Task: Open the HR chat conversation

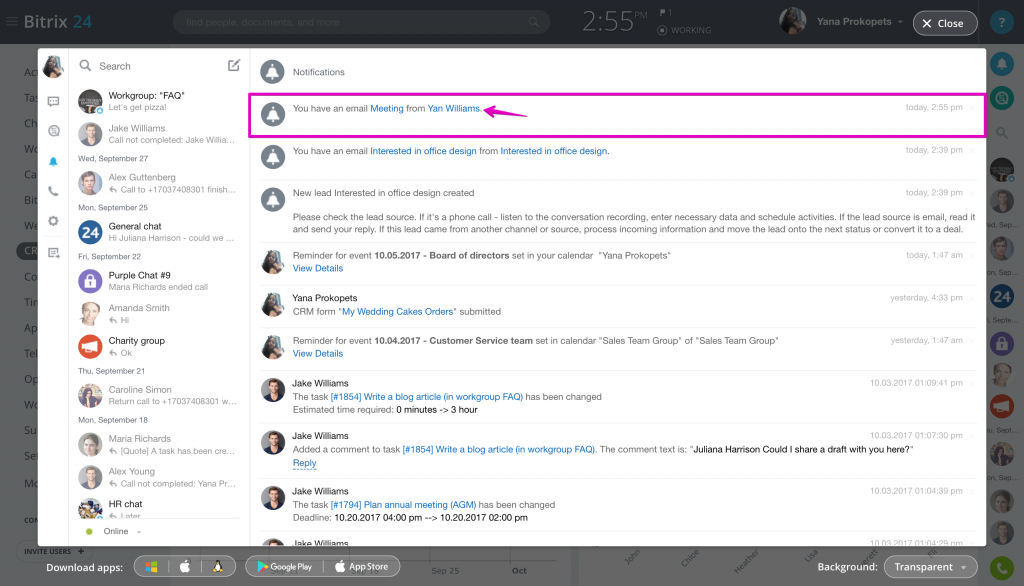Action: coord(157,508)
